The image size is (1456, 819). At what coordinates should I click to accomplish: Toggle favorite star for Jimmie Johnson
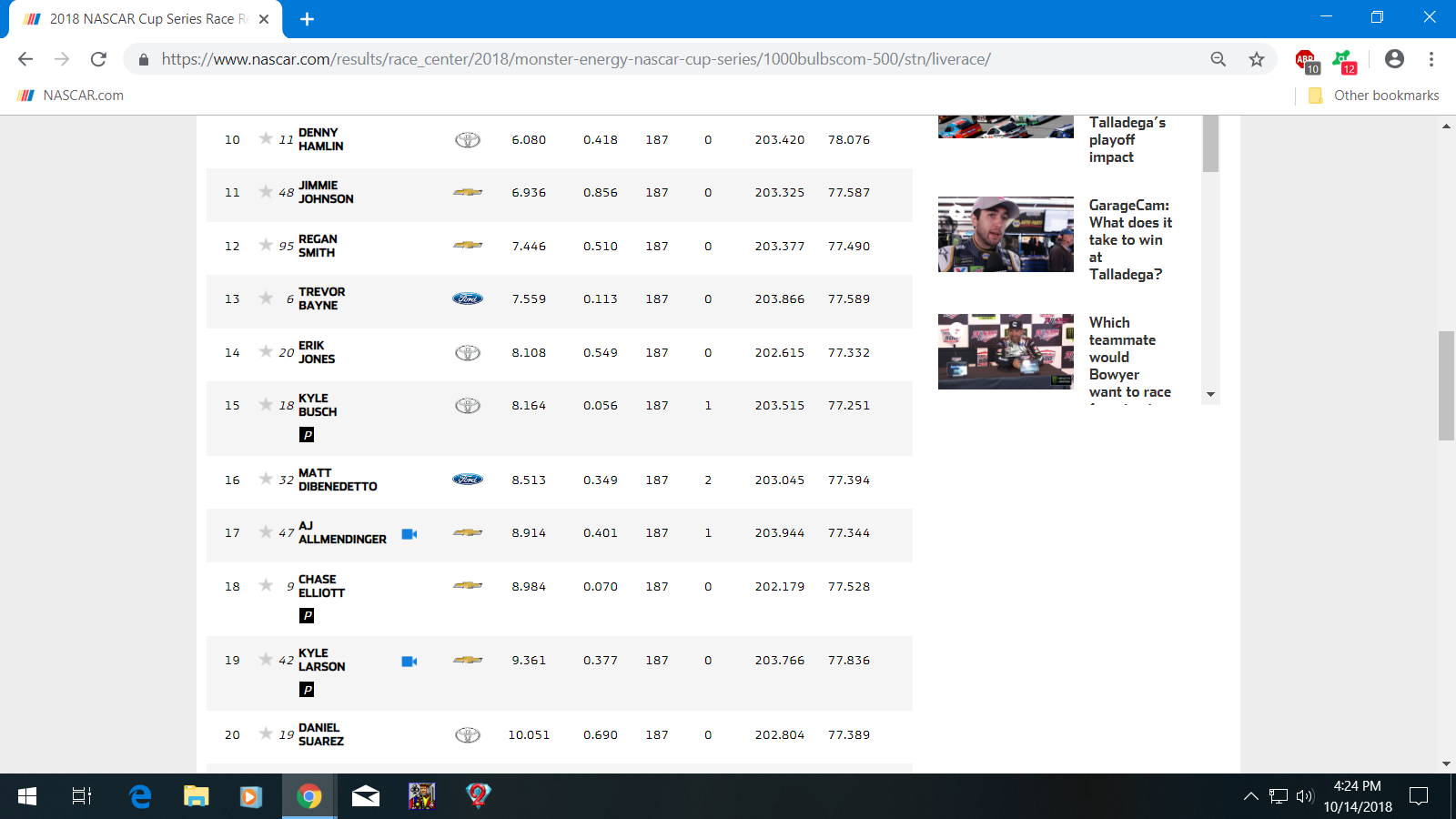[x=266, y=191]
